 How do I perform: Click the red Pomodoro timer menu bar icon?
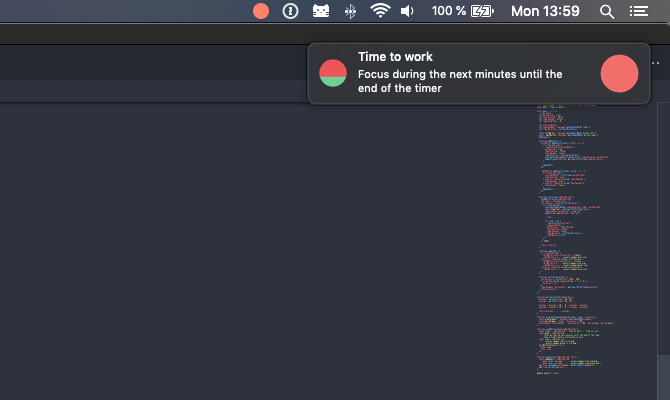[261, 11]
